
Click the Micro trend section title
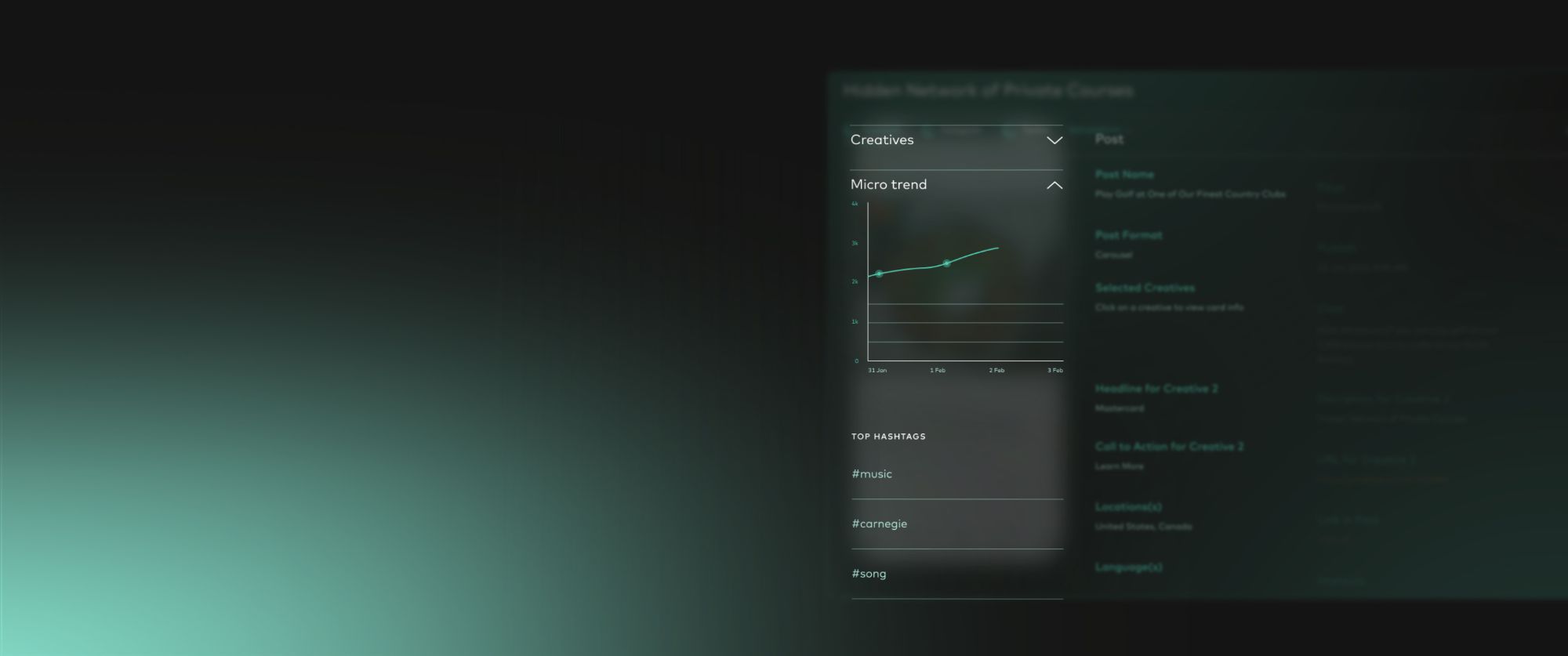coord(888,185)
